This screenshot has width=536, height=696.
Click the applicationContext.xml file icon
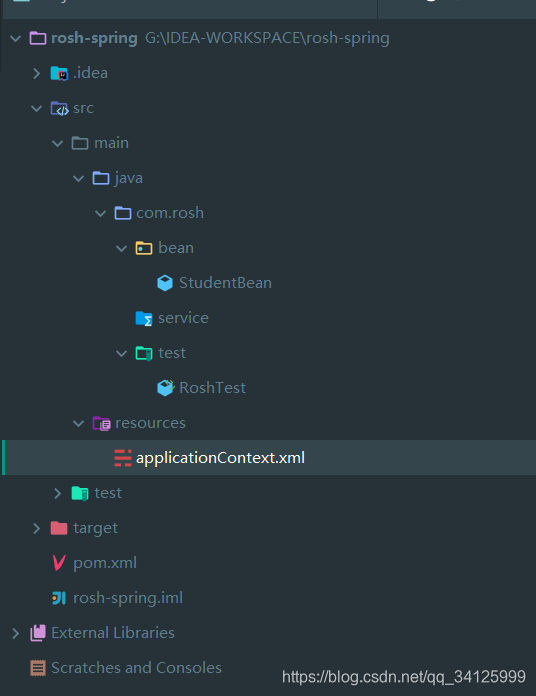tap(123, 458)
